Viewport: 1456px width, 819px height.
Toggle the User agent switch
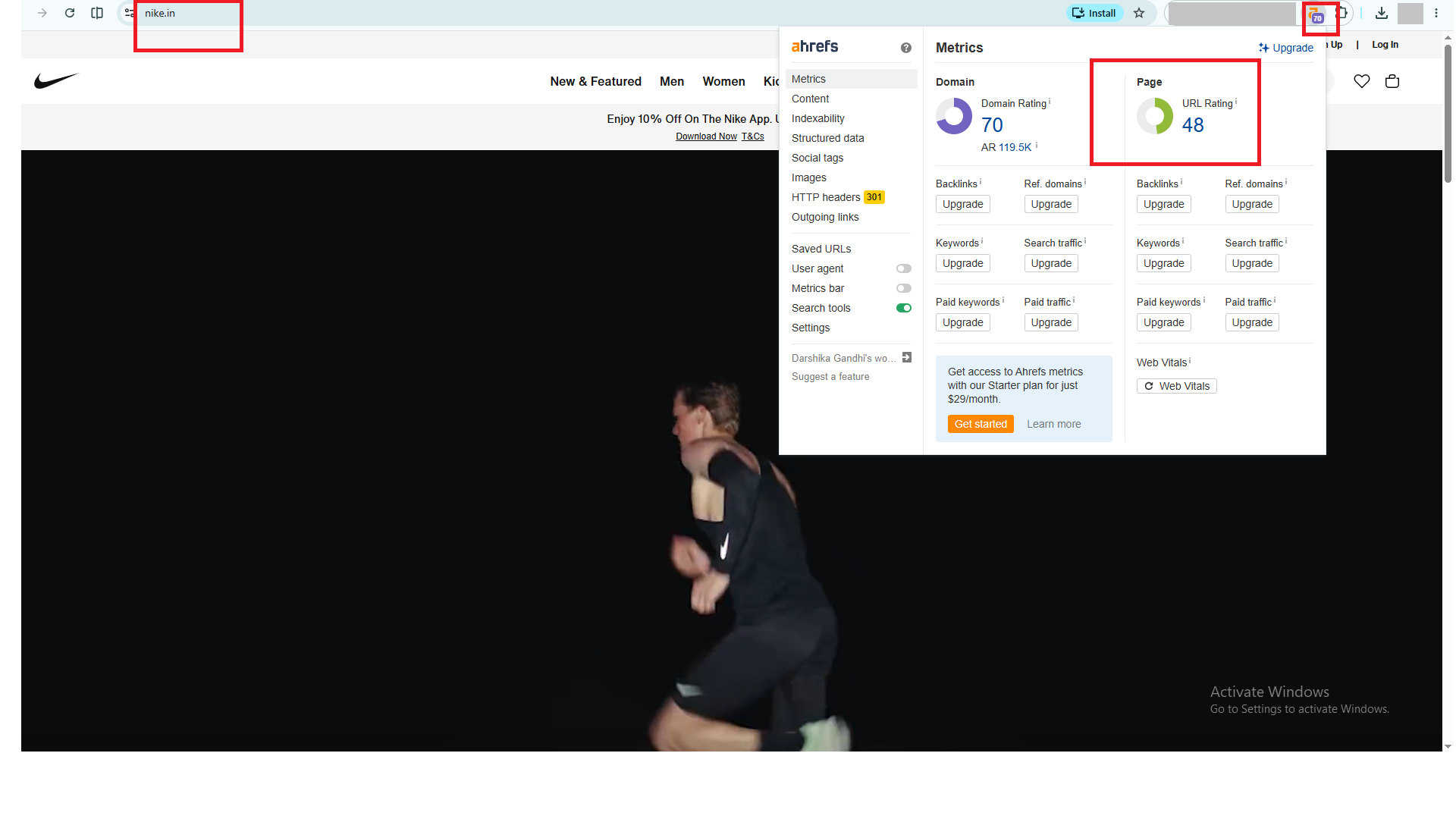(x=904, y=268)
